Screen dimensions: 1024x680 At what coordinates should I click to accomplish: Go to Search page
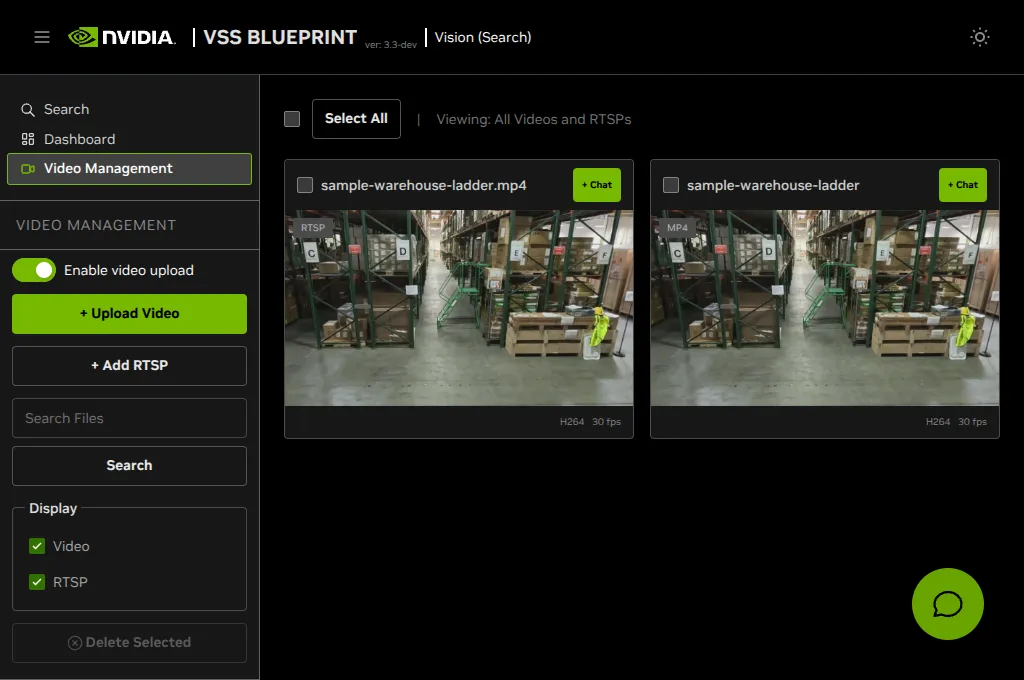coord(66,109)
